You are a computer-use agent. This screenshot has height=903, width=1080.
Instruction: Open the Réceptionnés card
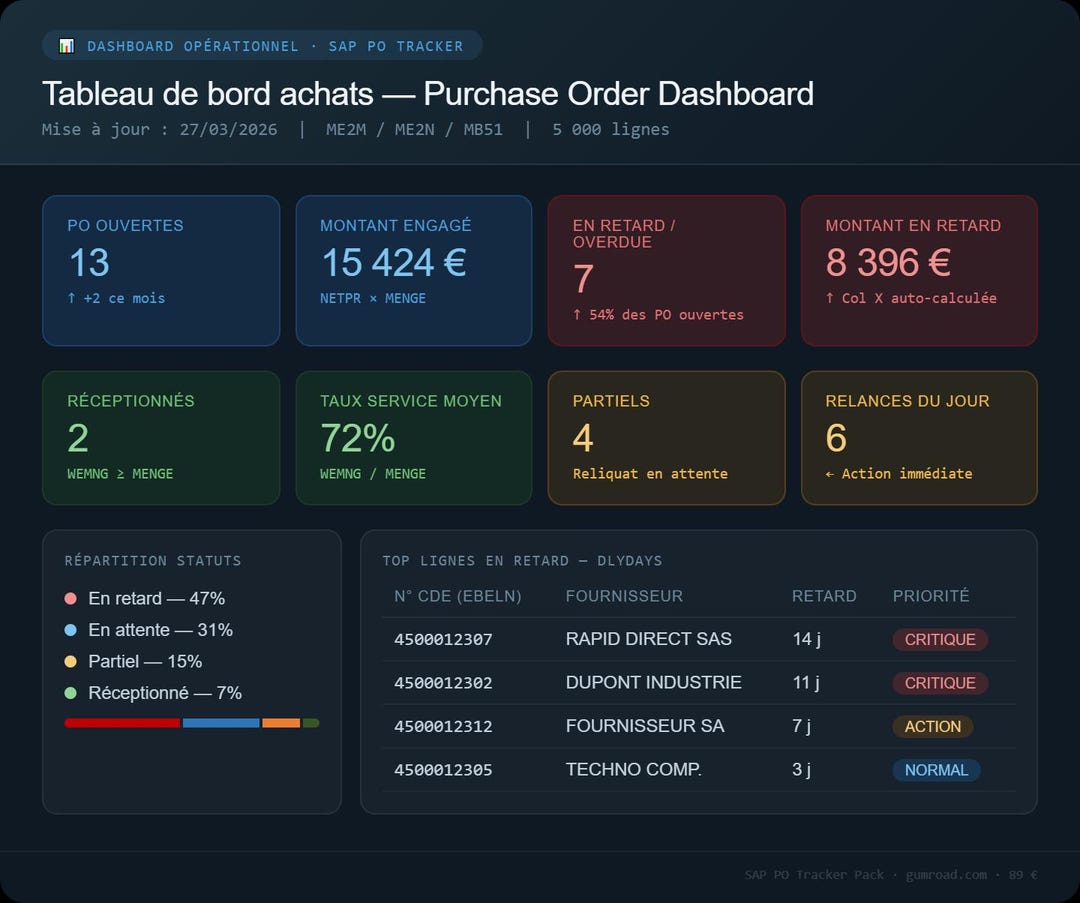tap(161, 438)
